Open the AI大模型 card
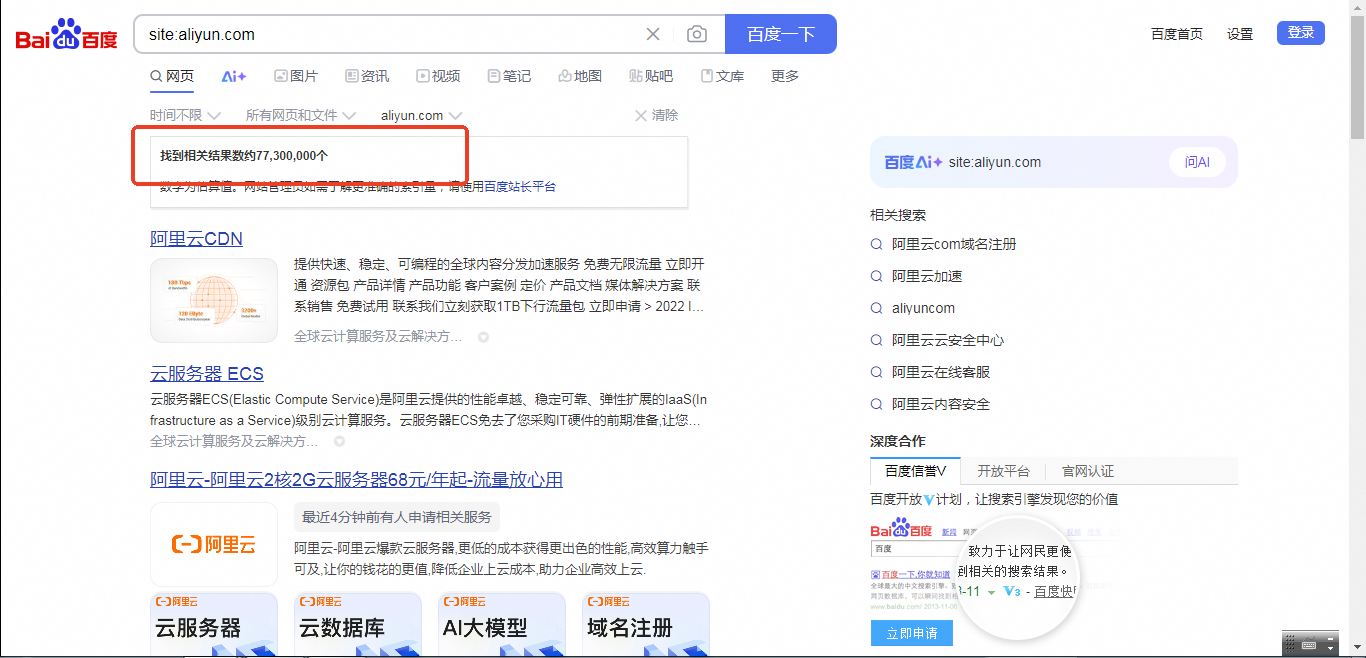 point(502,624)
